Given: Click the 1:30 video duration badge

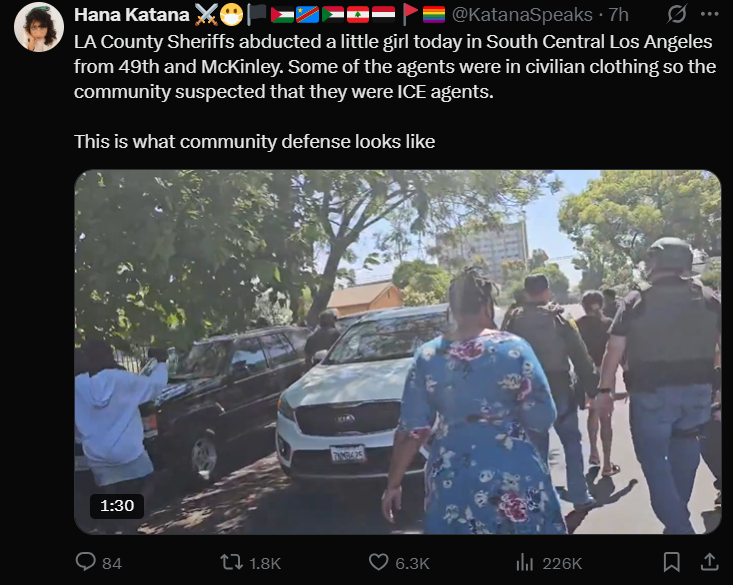Looking at the screenshot, I should pos(117,506).
